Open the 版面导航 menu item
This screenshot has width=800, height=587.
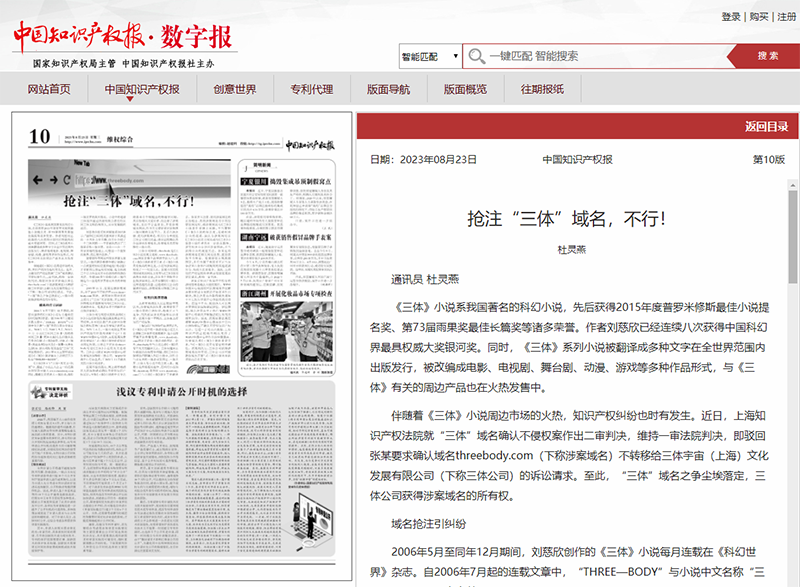(x=388, y=89)
